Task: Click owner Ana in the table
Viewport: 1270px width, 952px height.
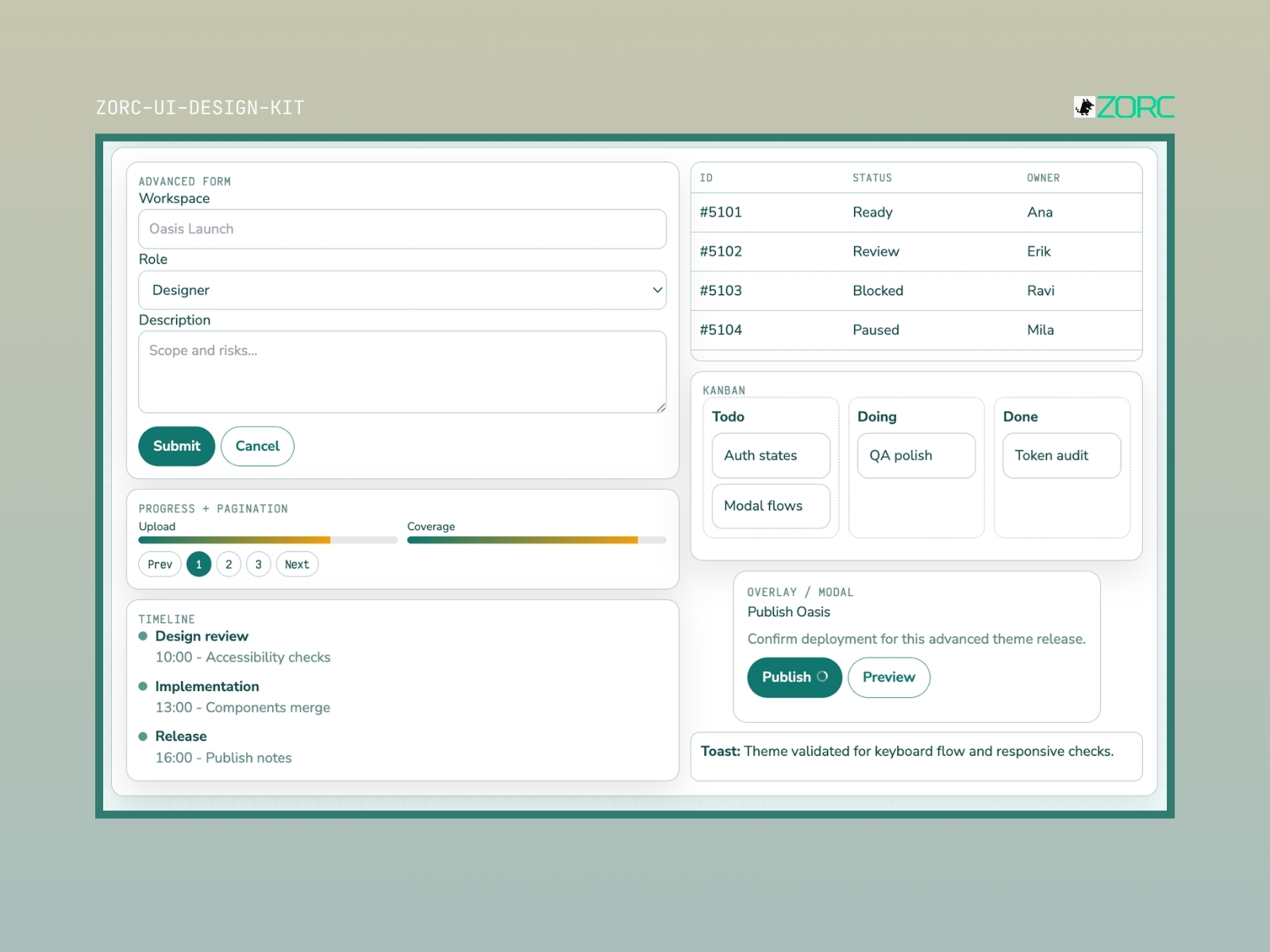Action: [1040, 213]
